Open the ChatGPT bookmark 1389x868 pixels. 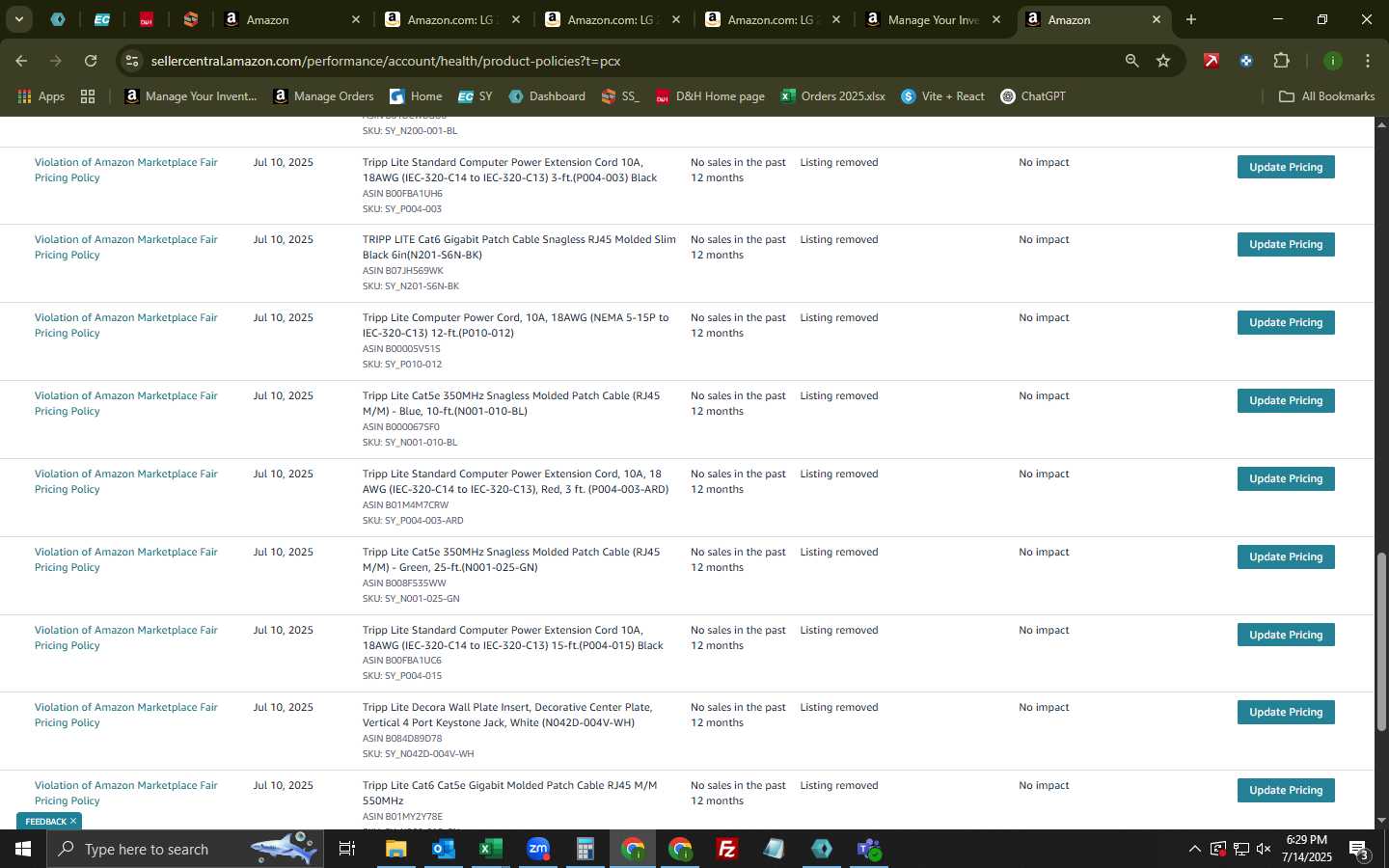1033,96
